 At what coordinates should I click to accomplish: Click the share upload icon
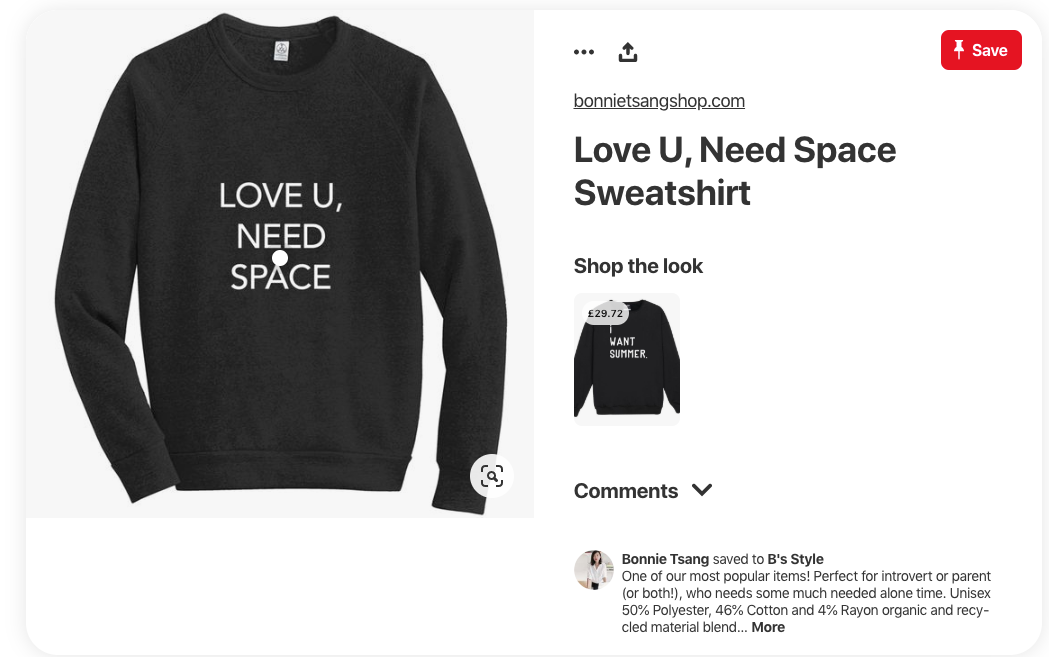tap(628, 52)
